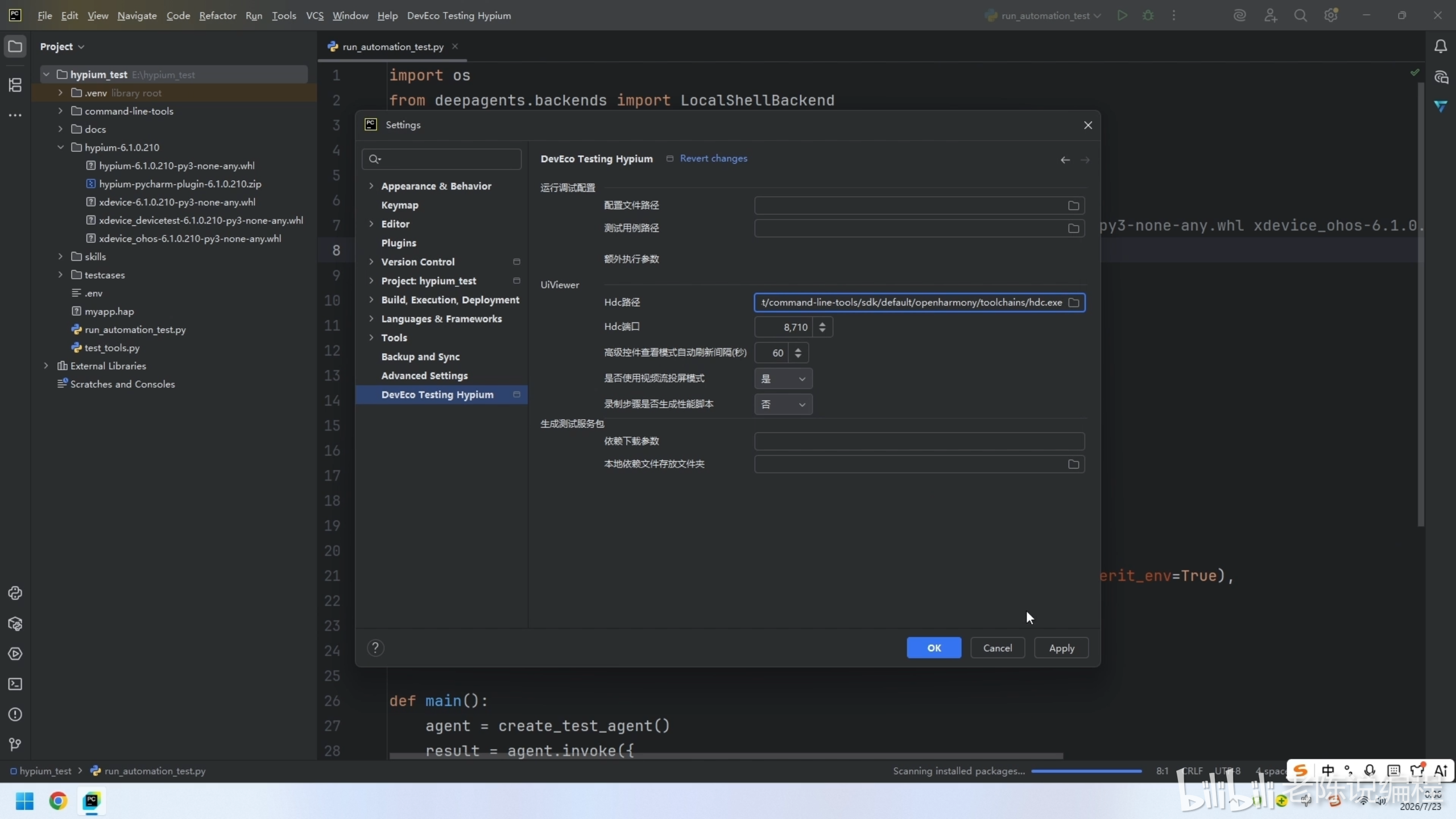Open the VCS menu
1456x819 pixels.
(315, 16)
